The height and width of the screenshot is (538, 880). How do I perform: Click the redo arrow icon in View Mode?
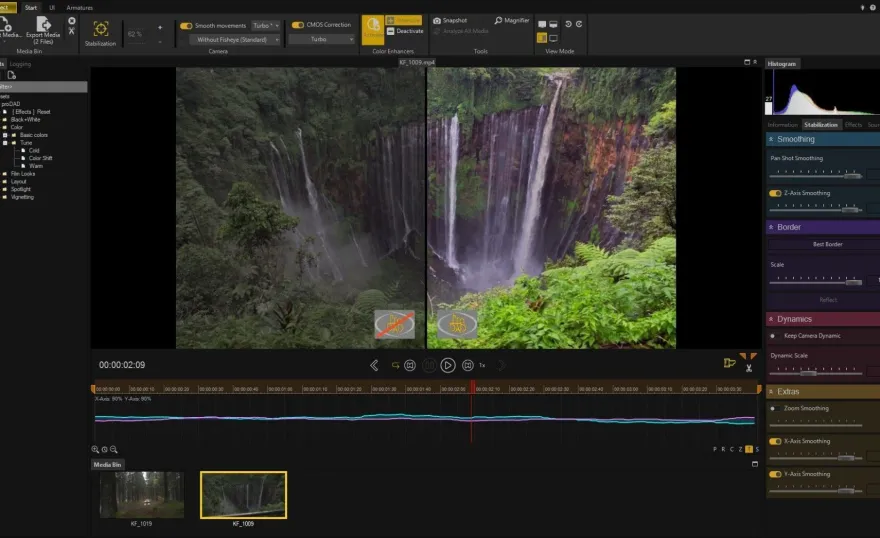coord(579,24)
